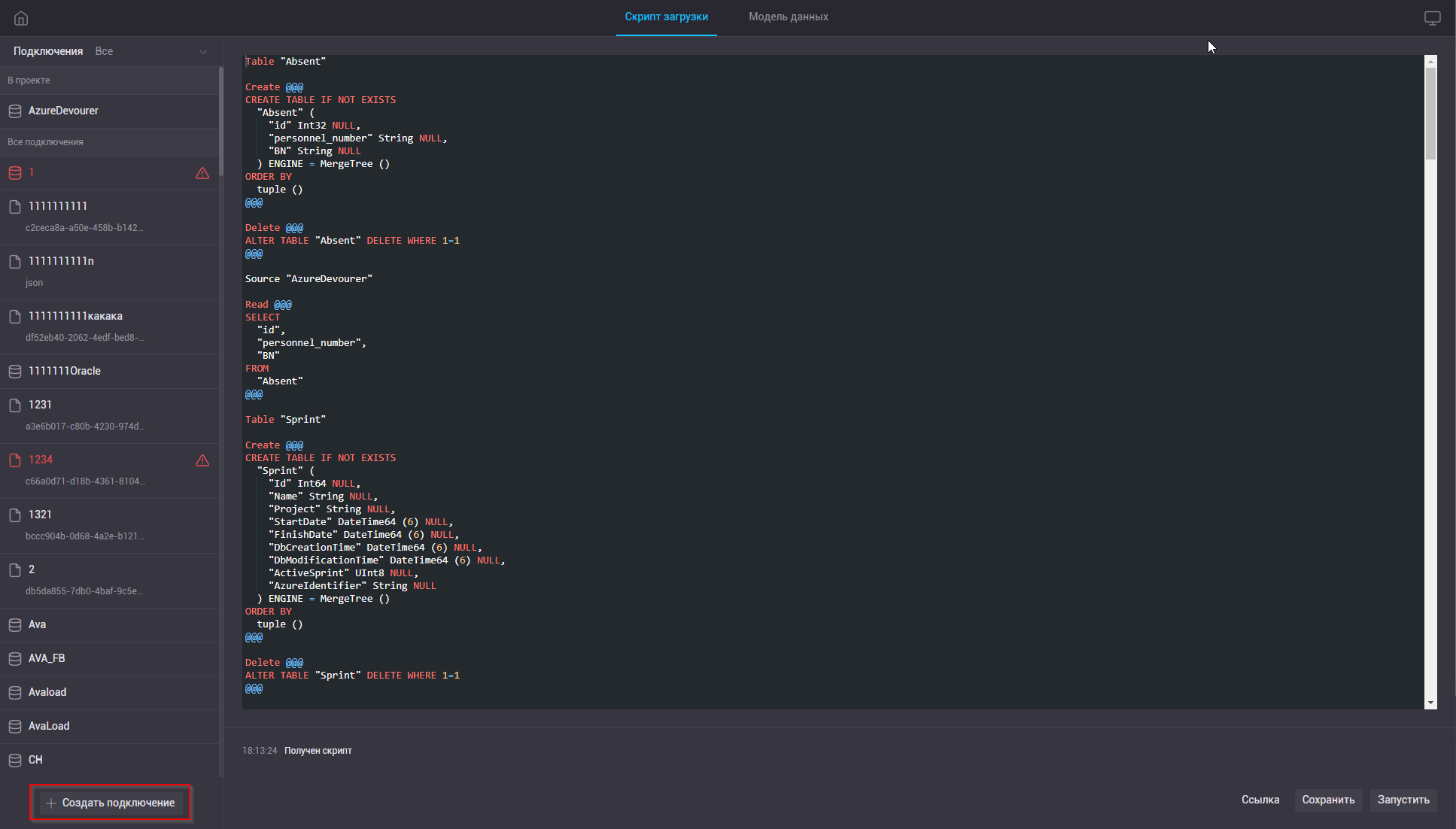
Task: Select the AVA_FB connection
Action: (x=110, y=659)
